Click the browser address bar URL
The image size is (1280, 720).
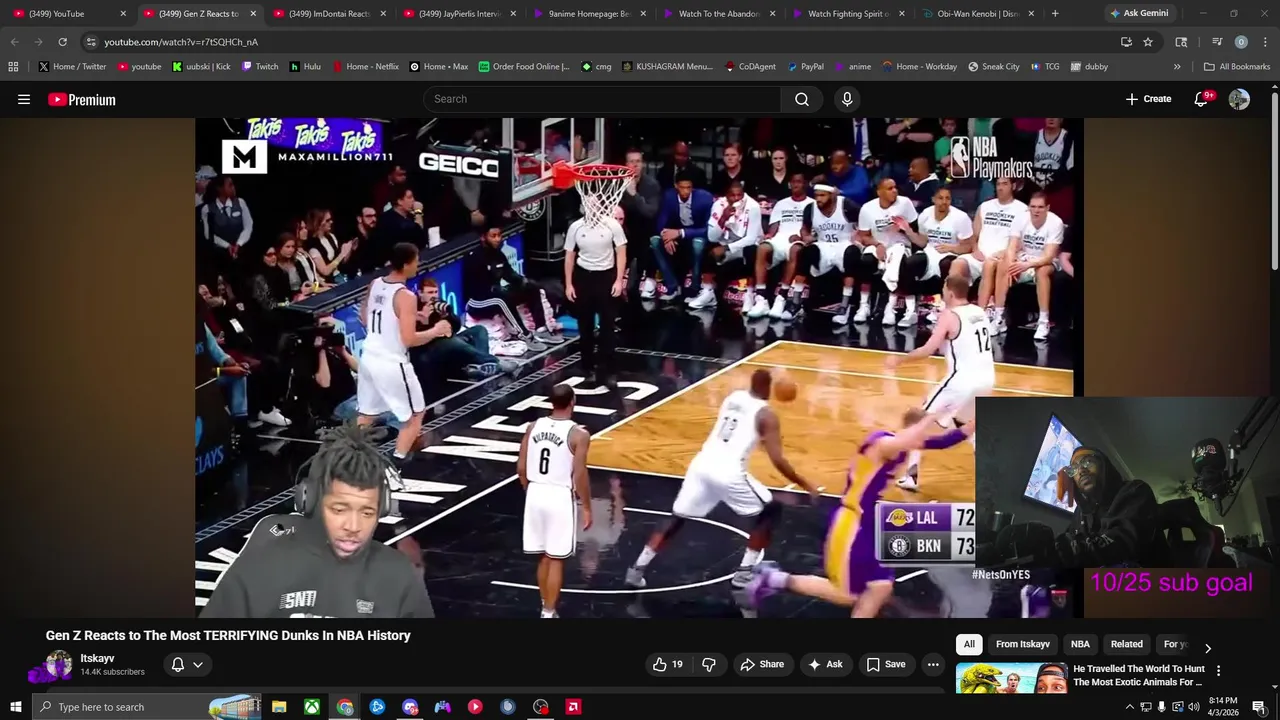pyautogui.click(x=181, y=42)
